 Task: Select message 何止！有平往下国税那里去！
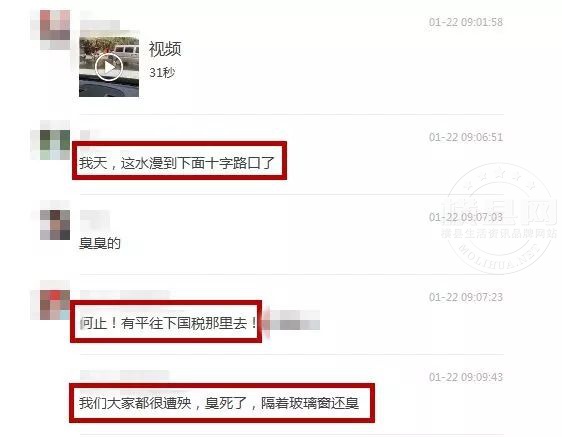[168, 323]
